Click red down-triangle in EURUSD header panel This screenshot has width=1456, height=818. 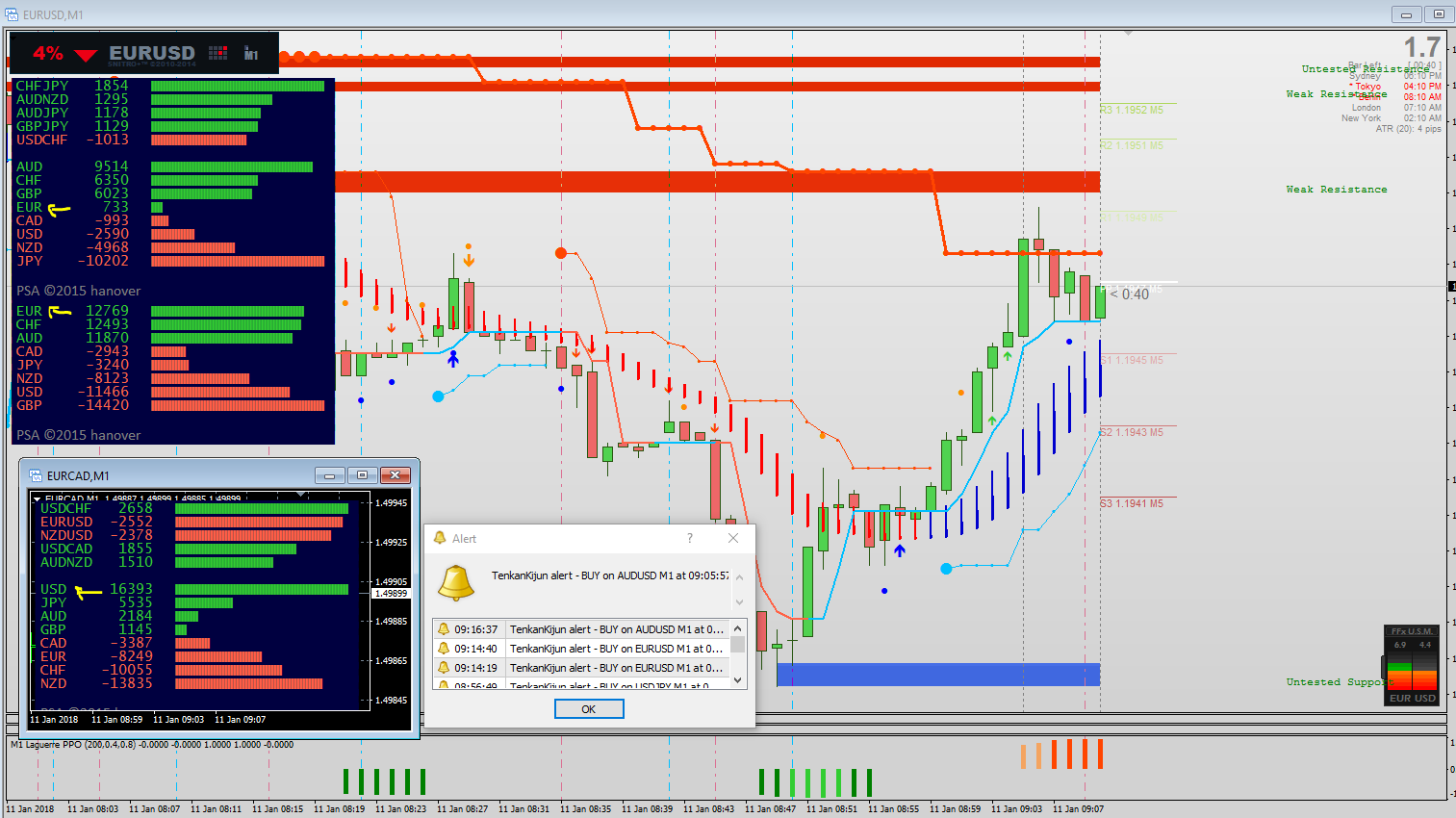click(x=86, y=55)
